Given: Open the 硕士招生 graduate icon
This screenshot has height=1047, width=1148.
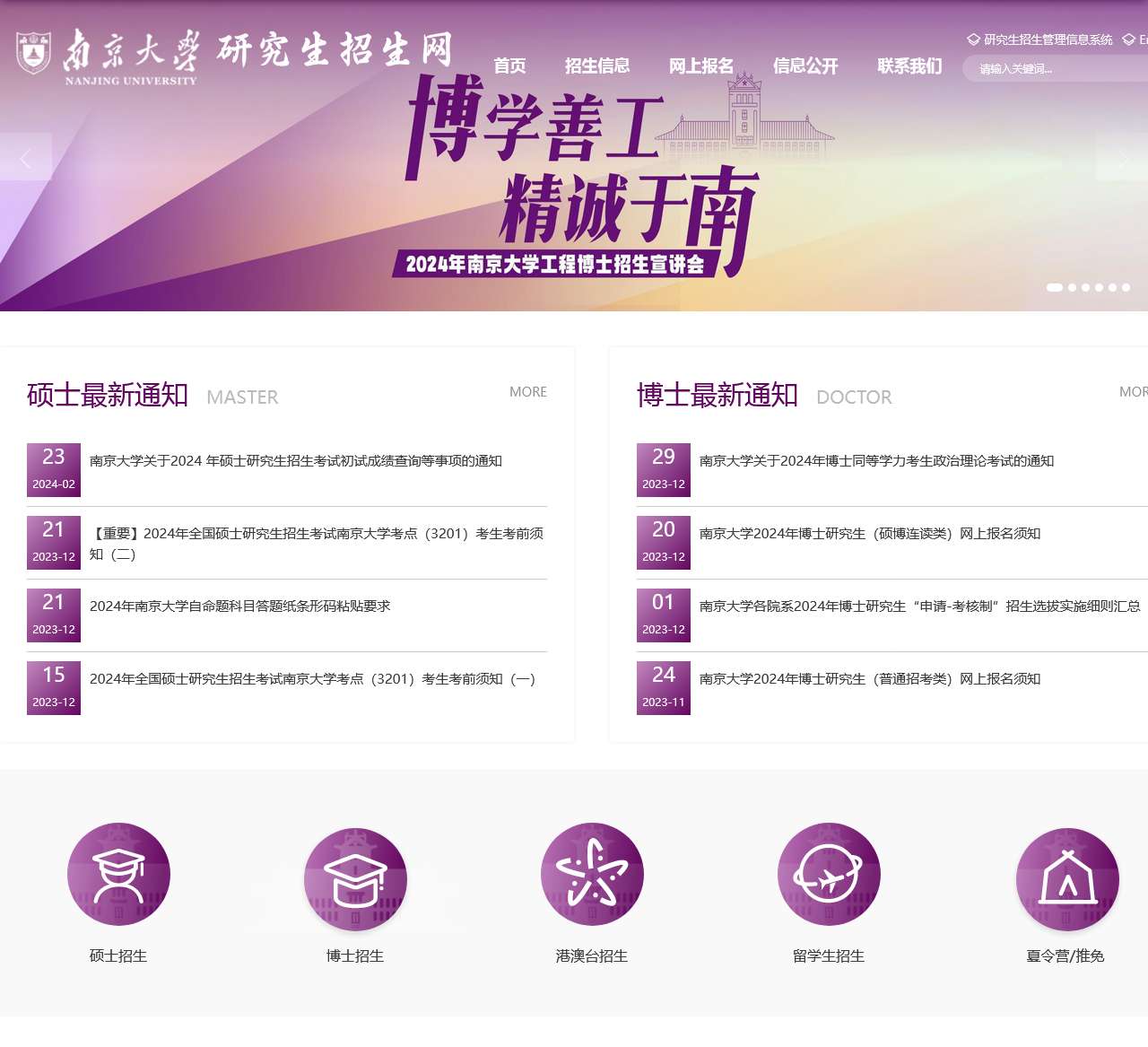Looking at the screenshot, I should [118, 875].
